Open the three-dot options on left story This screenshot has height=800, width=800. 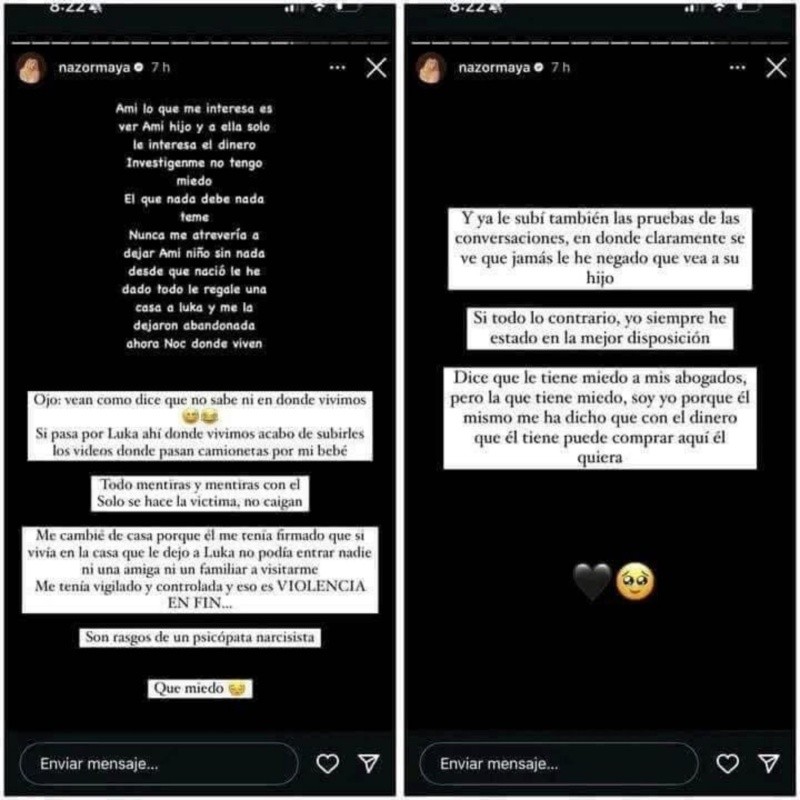[x=337, y=67]
